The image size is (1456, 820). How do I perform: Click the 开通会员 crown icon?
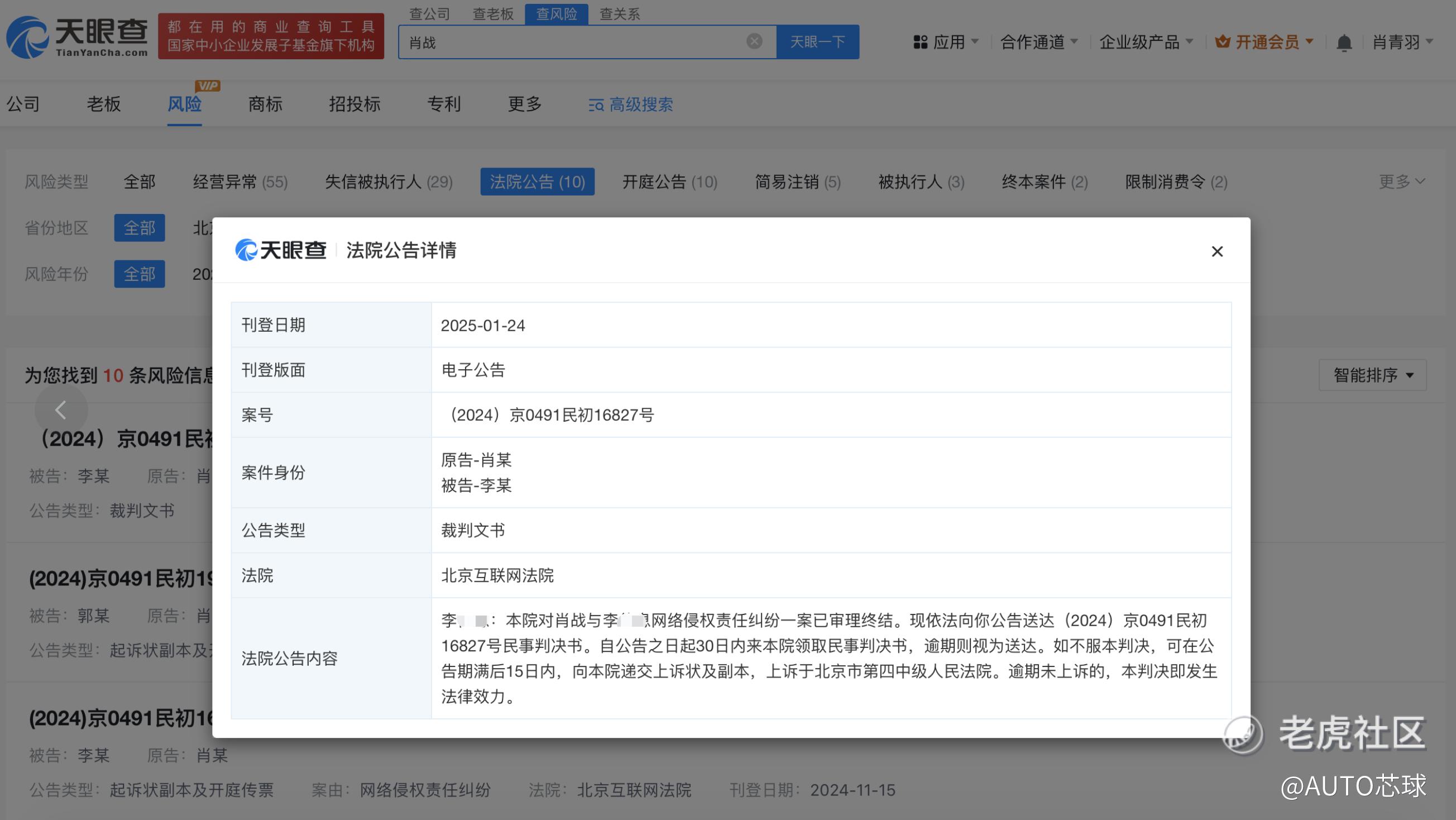pyautogui.click(x=1222, y=42)
